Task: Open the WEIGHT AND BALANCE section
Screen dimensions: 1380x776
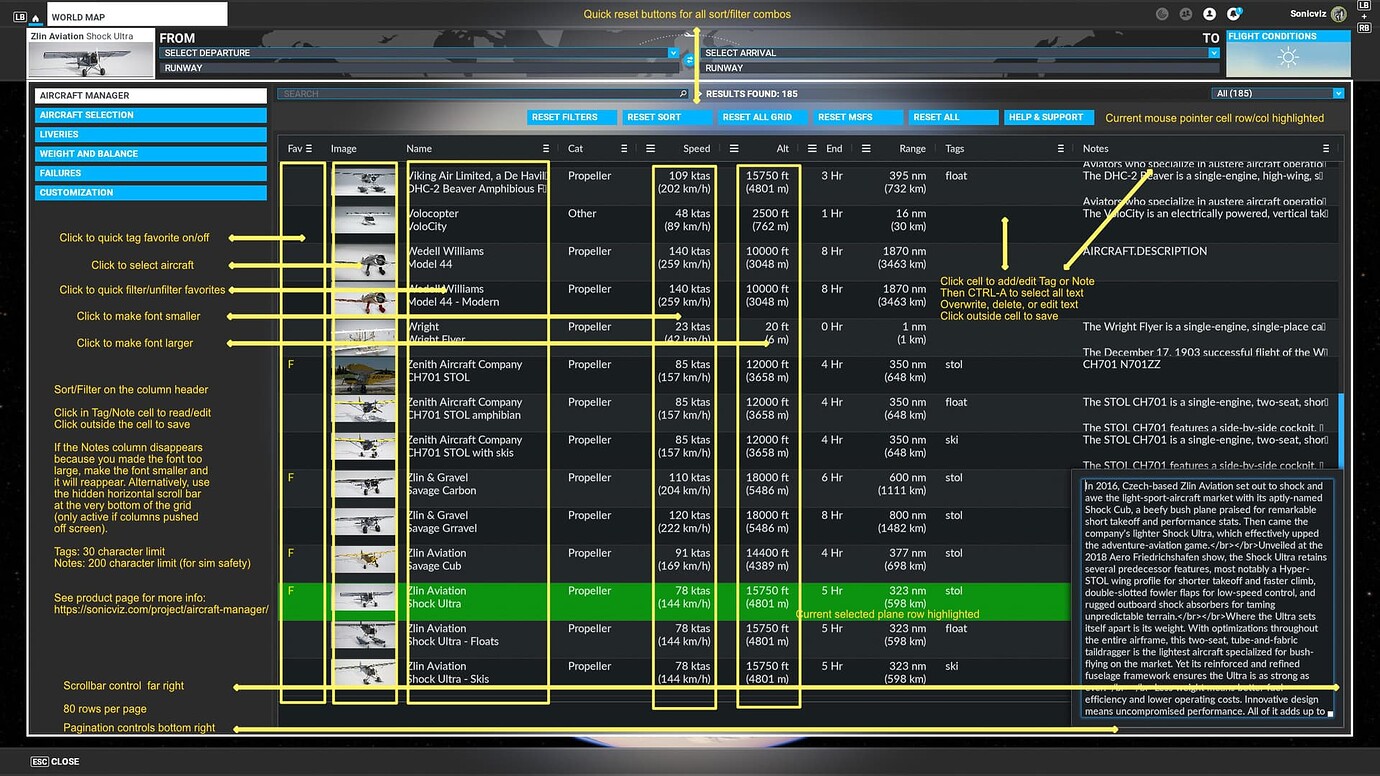Action: tap(150, 153)
